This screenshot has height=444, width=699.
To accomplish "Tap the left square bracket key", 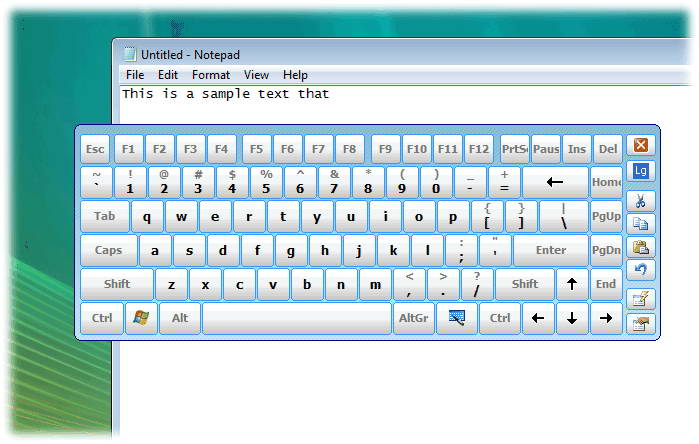I will (487, 216).
